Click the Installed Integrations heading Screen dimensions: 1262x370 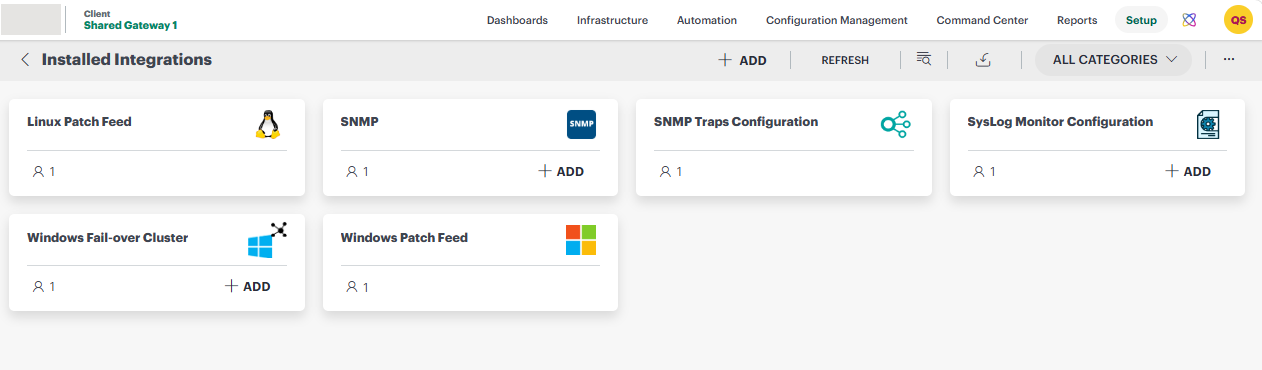127,60
